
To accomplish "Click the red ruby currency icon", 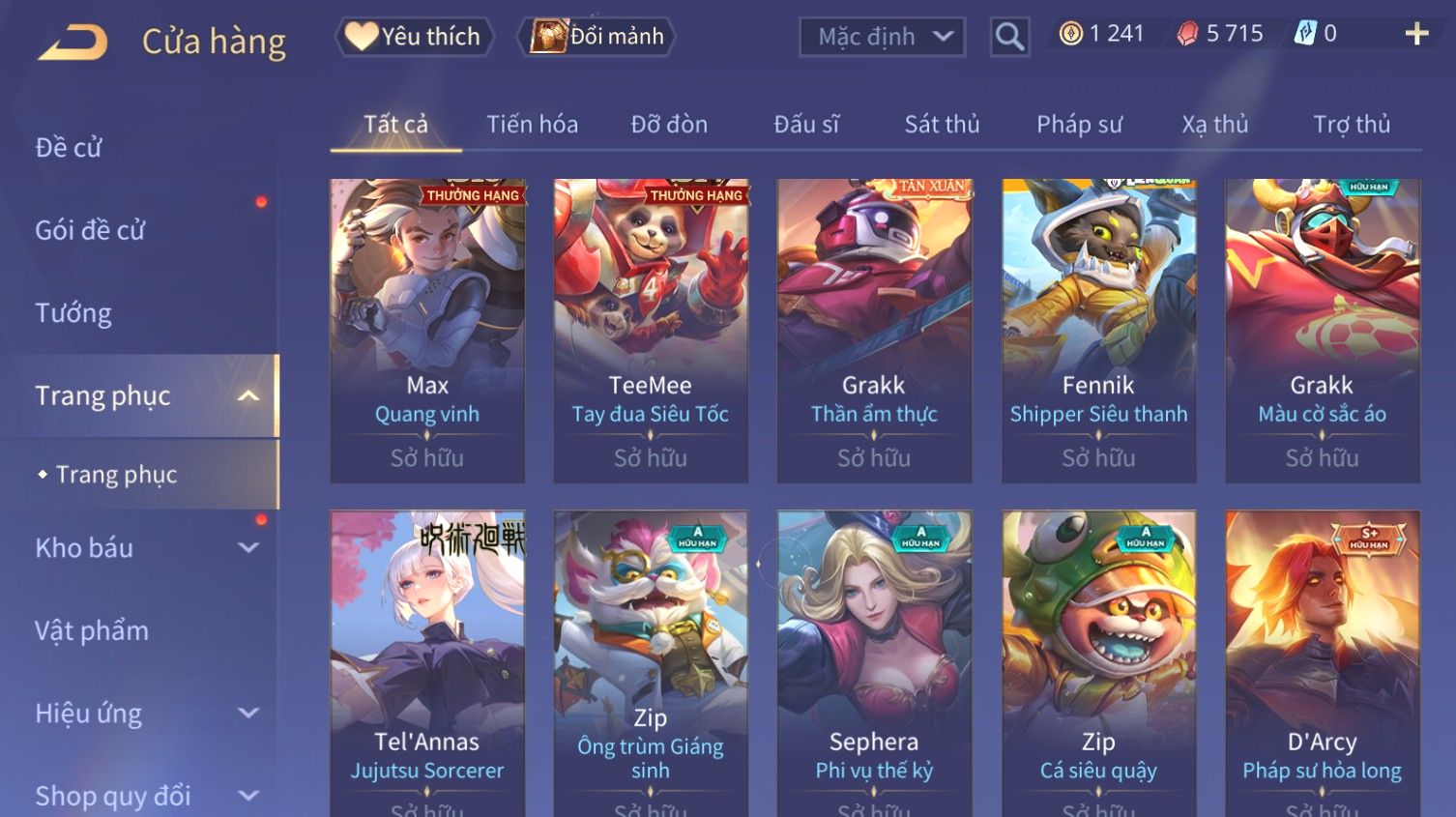I will [x=1187, y=34].
